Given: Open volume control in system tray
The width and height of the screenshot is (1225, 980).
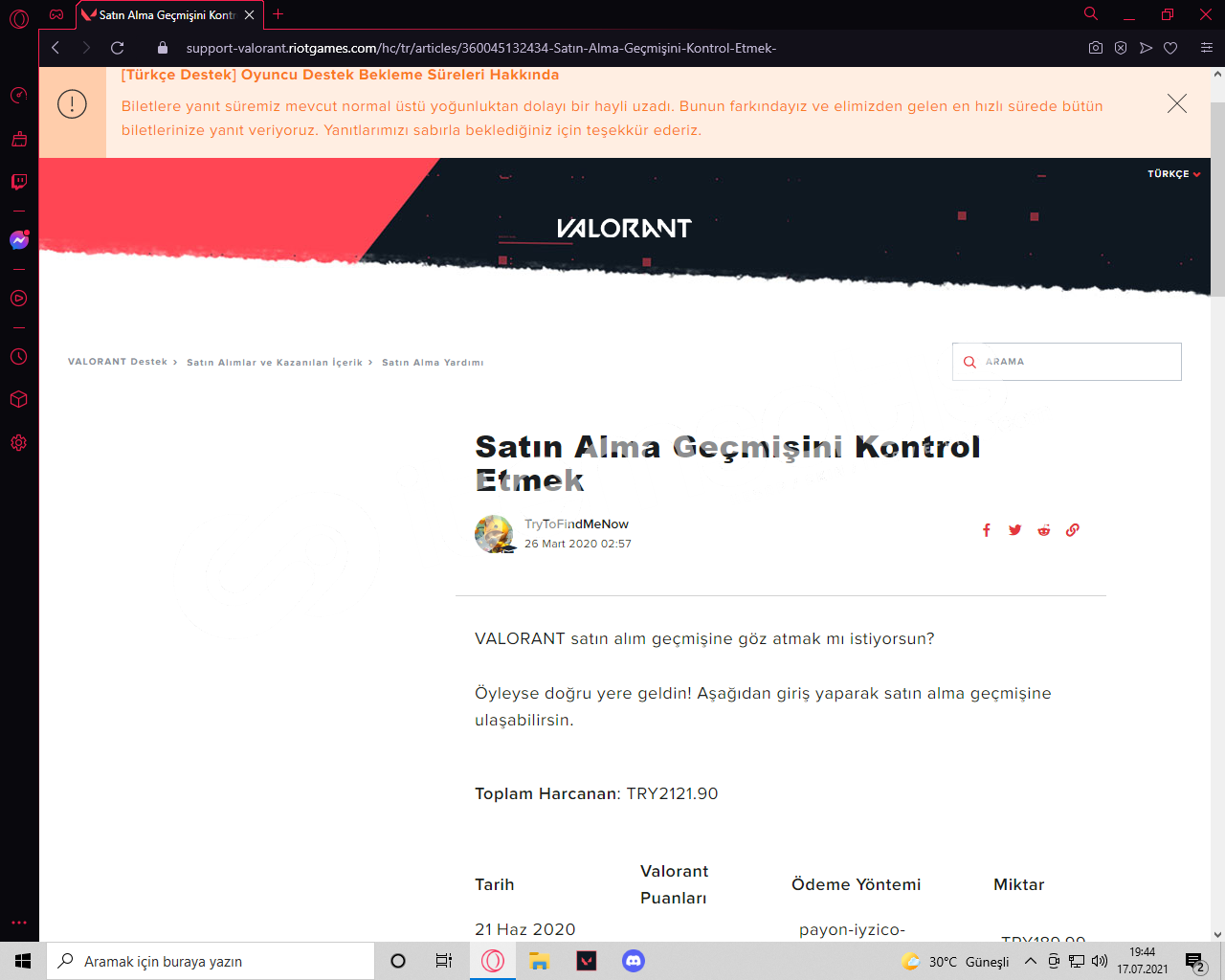Looking at the screenshot, I should coord(1100,961).
